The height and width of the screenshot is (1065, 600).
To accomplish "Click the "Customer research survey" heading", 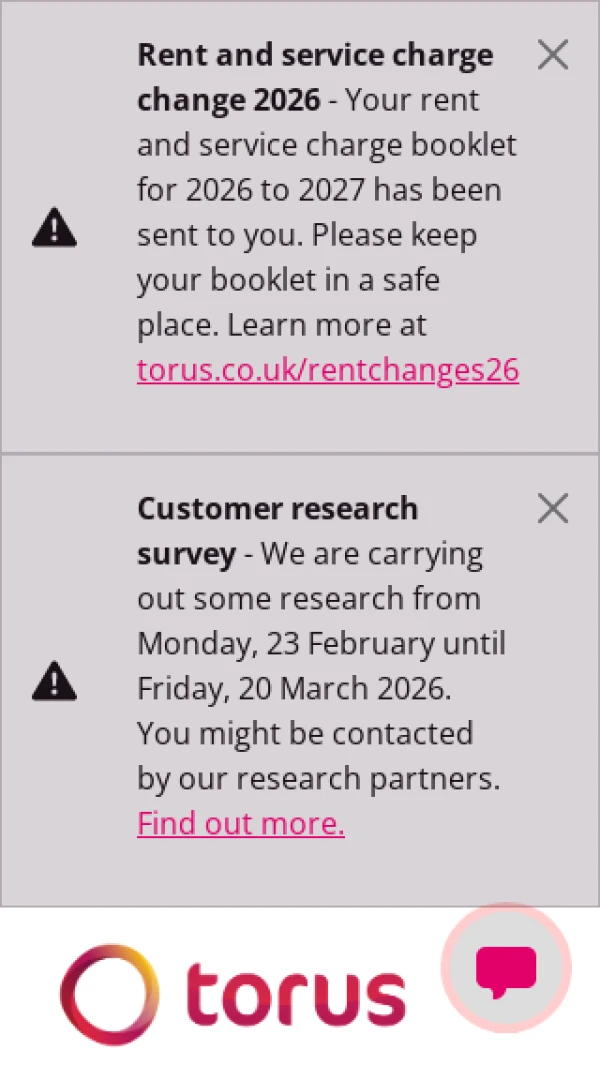I will point(277,509).
